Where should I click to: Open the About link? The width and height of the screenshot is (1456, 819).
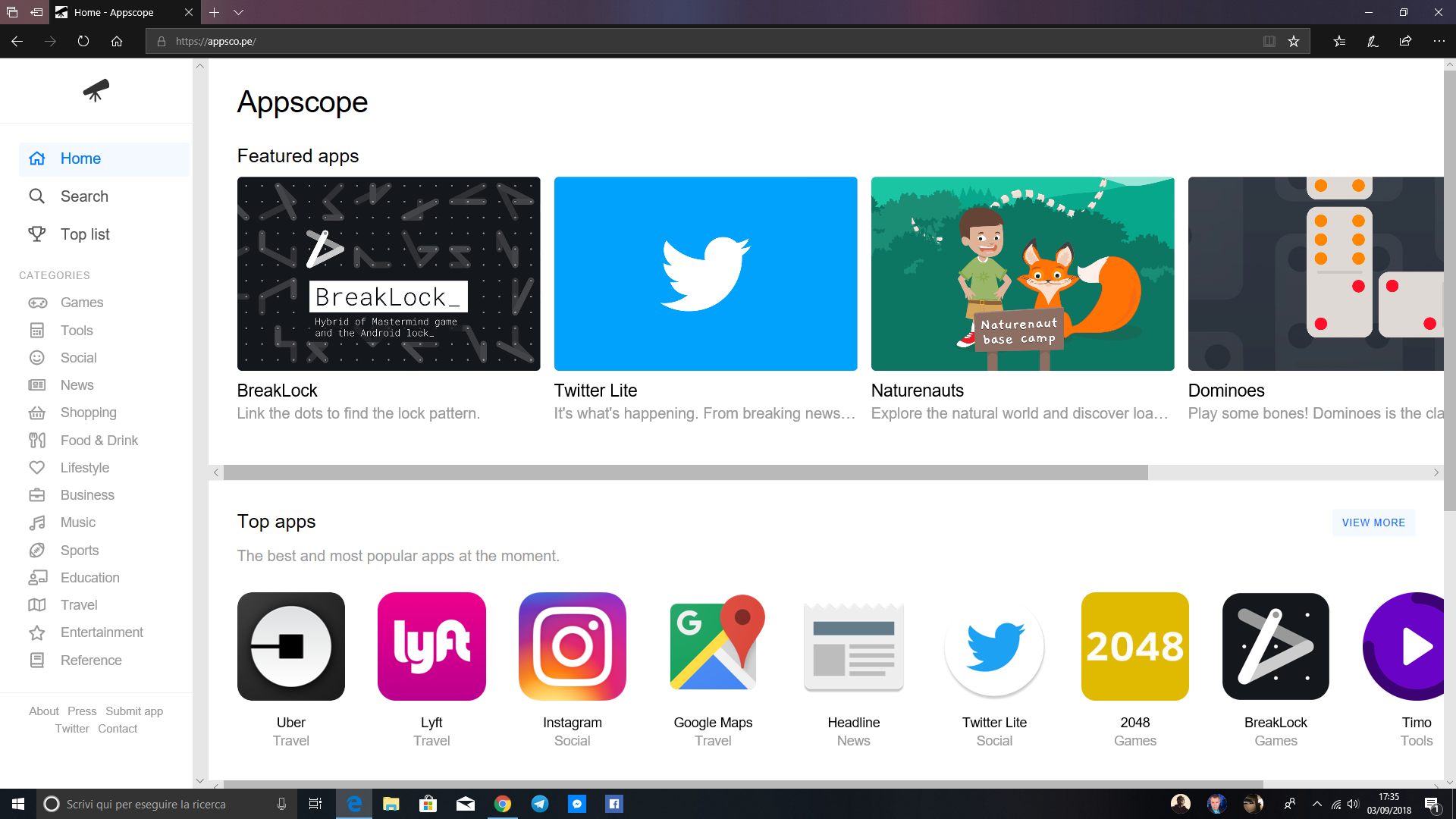coord(44,711)
